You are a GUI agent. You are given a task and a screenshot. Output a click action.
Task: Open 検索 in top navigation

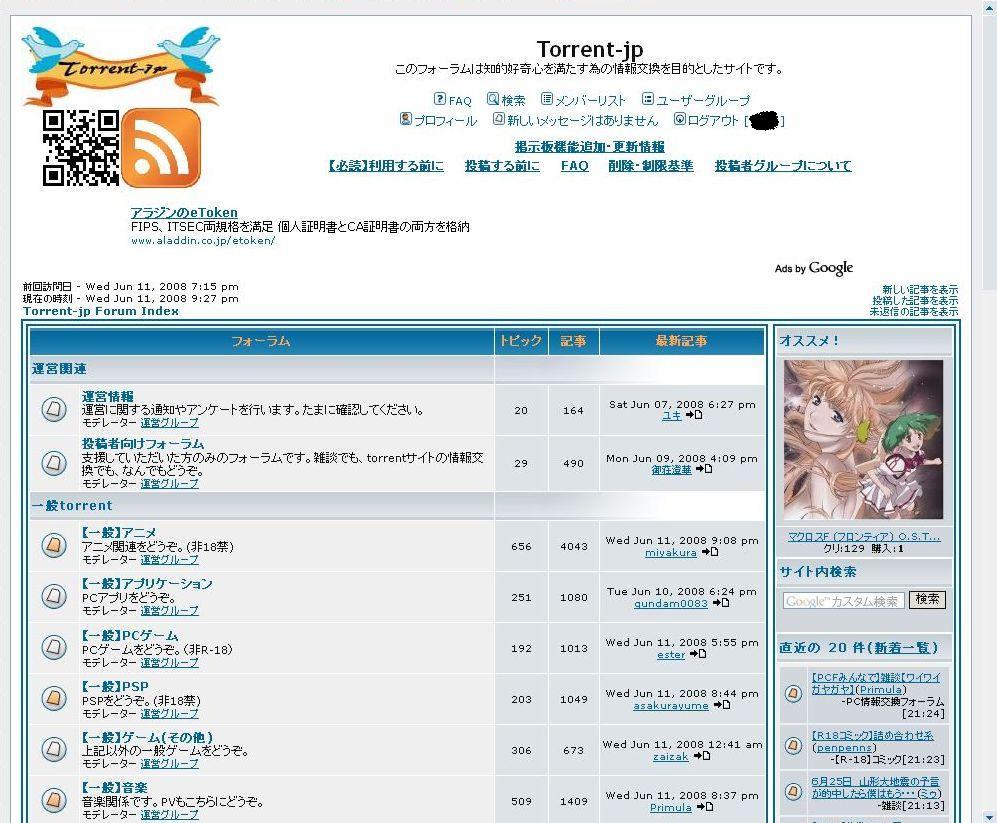pyautogui.click(x=513, y=100)
